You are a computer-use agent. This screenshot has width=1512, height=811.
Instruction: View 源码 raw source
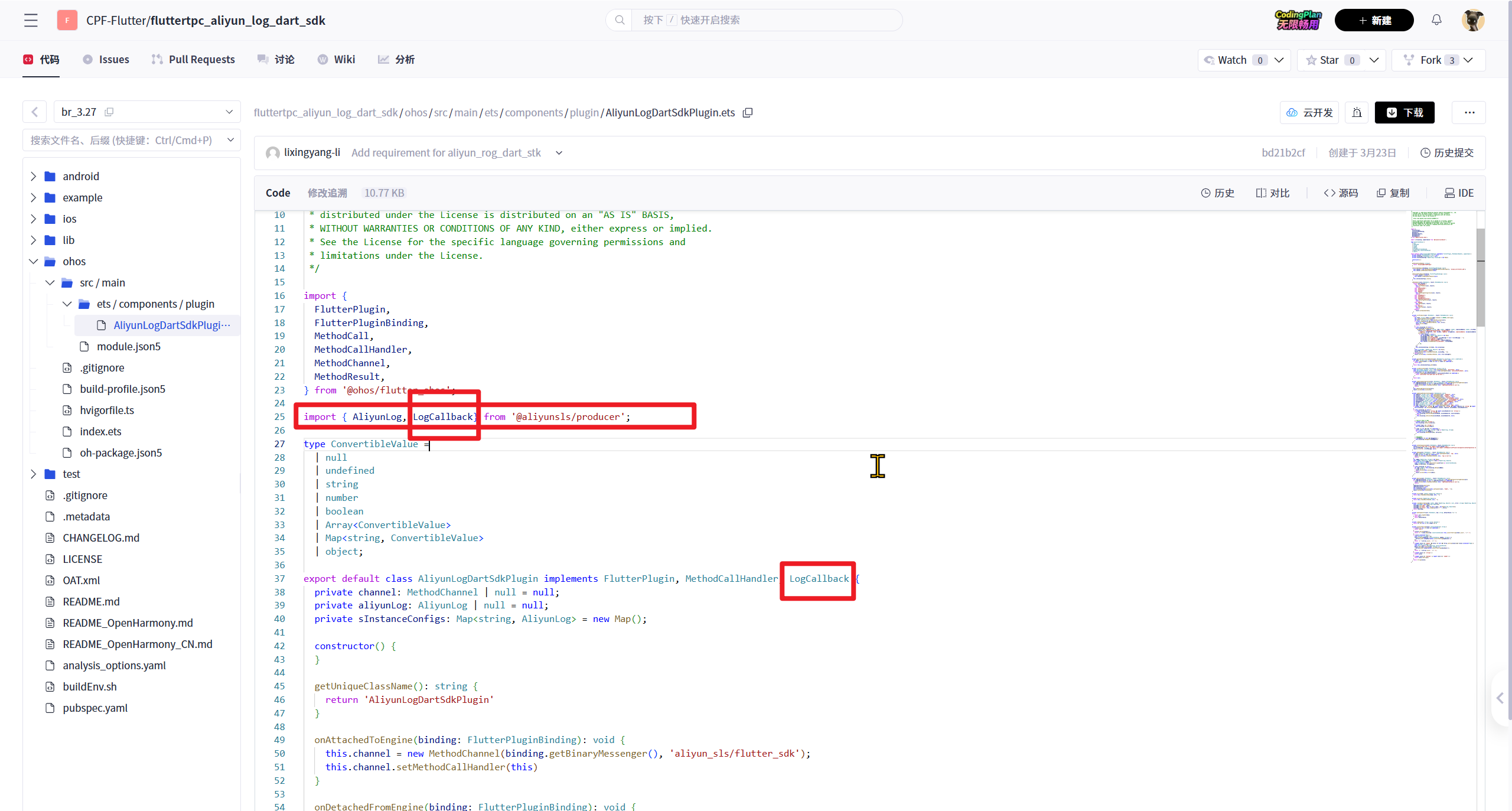pos(1341,193)
